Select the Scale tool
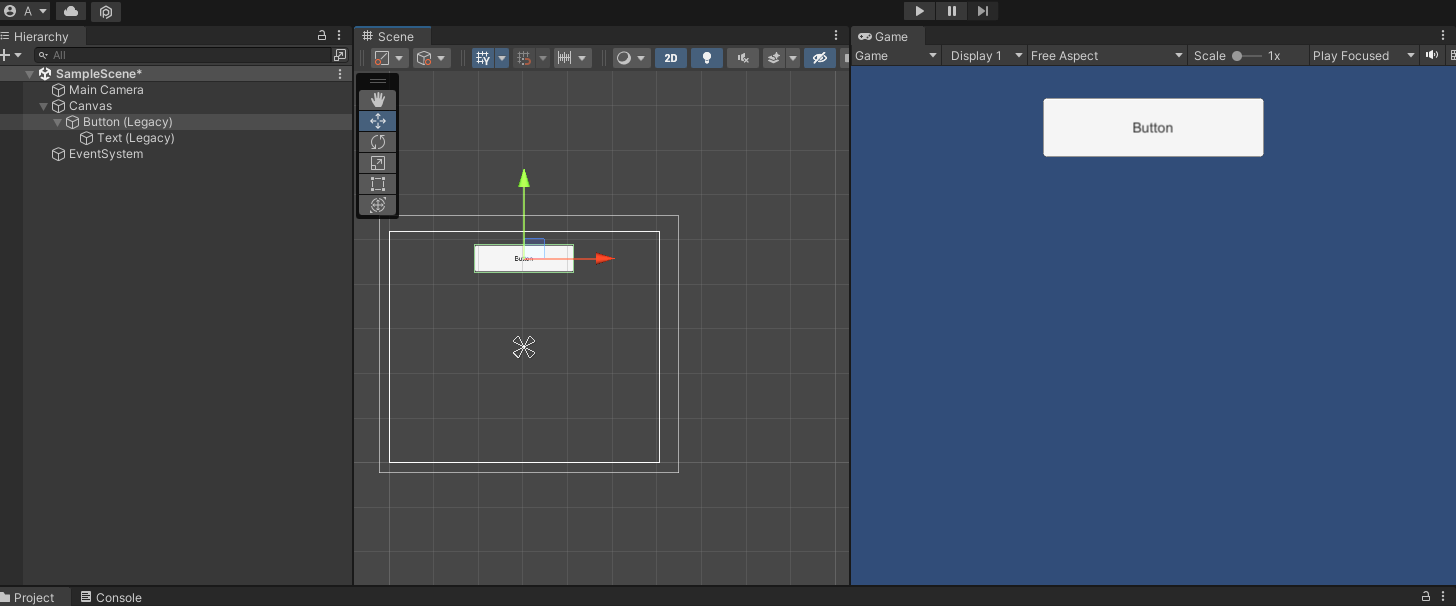This screenshot has height=606, width=1456. [377, 162]
